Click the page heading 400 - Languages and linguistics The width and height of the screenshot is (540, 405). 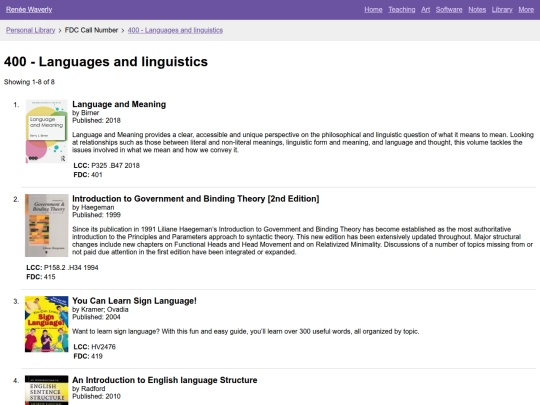(x=106, y=62)
